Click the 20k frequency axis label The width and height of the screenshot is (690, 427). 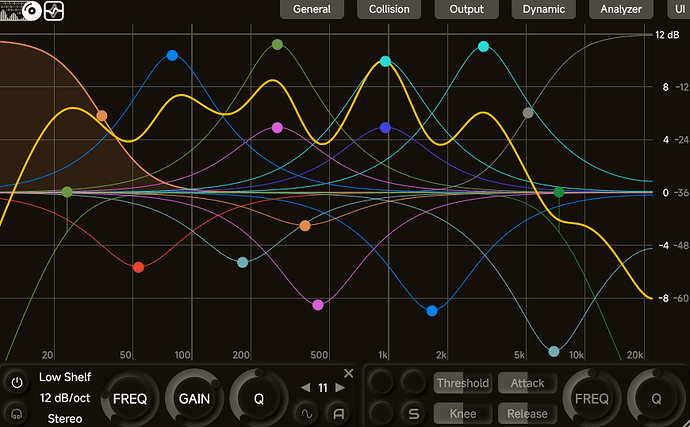pos(635,355)
